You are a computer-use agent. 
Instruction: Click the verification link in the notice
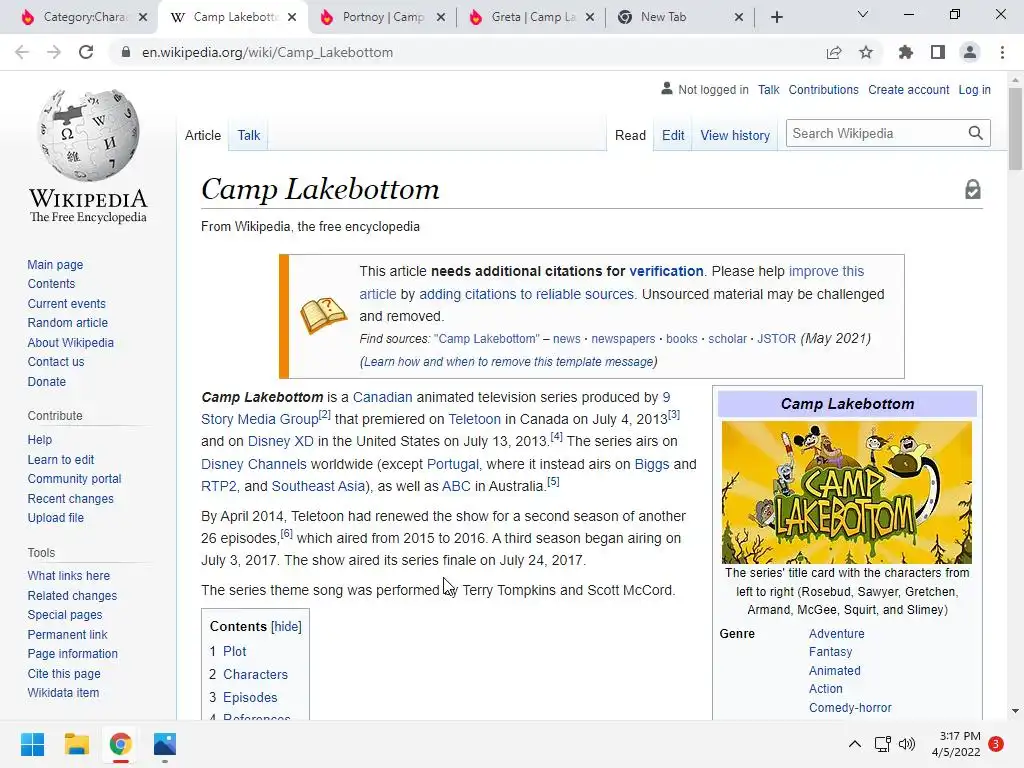[x=666, y=271]
